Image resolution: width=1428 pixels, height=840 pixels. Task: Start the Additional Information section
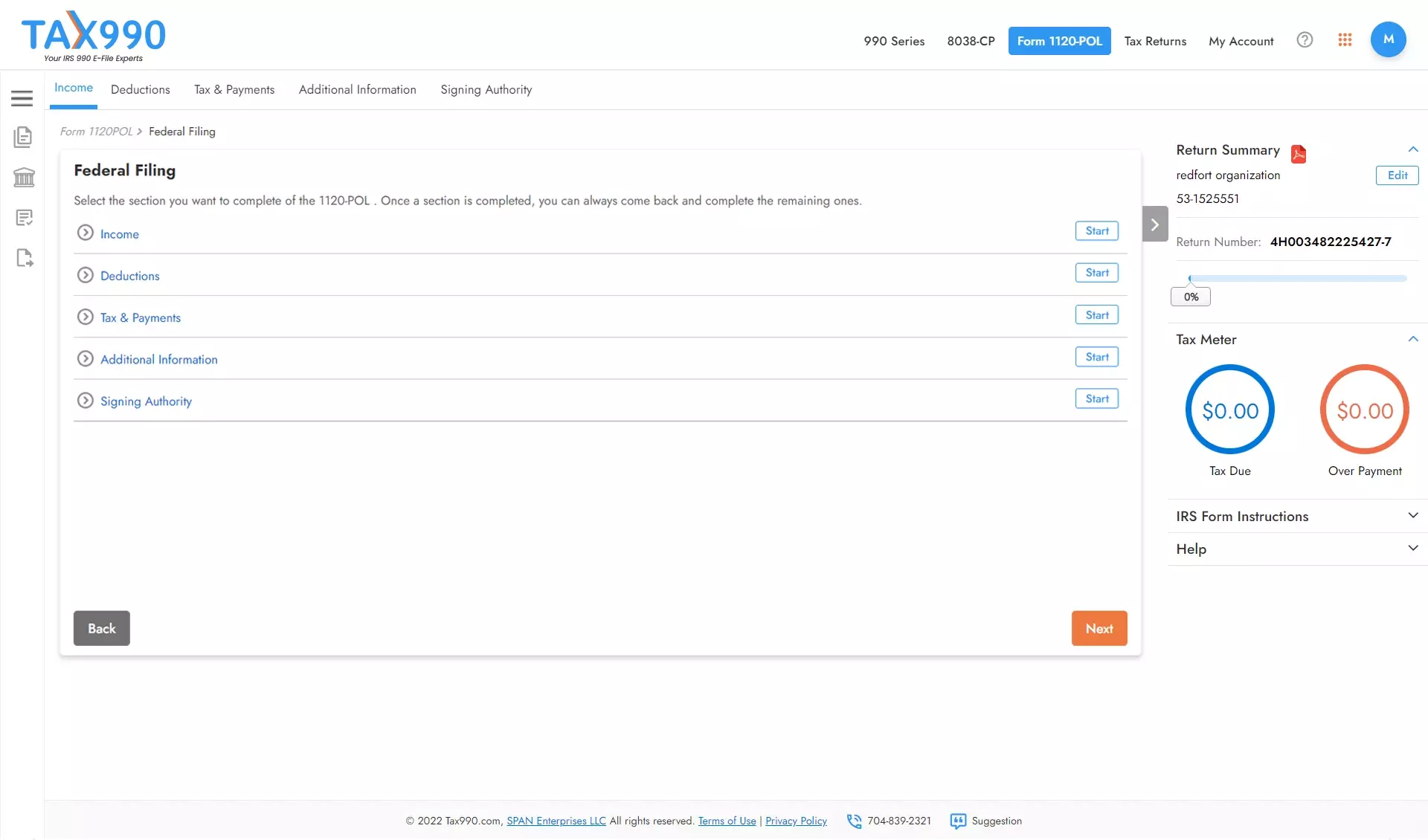pyautogui.click(x=1097, y=357)
